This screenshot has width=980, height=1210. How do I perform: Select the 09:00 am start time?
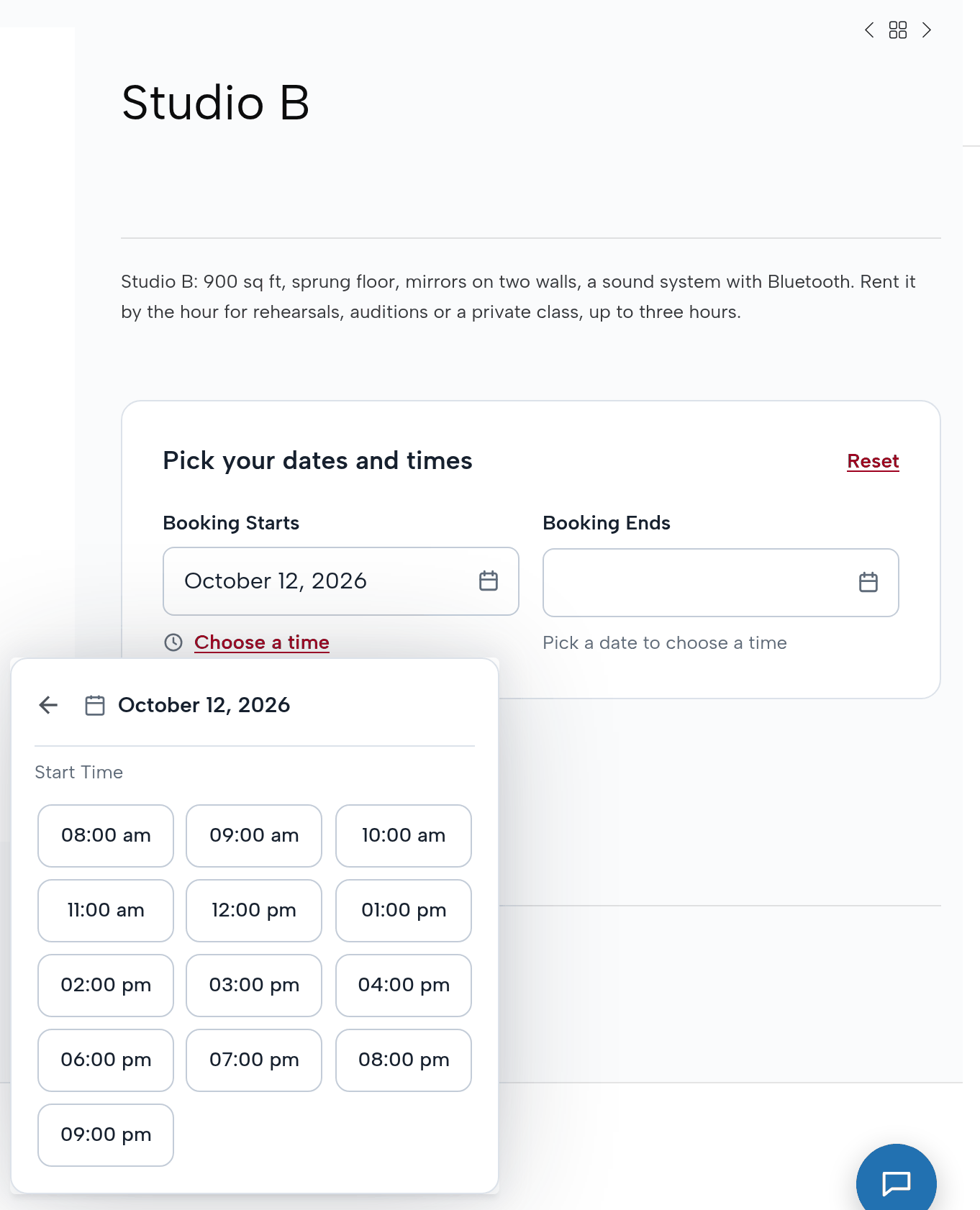pyautogui.click(x=254, y=836)
